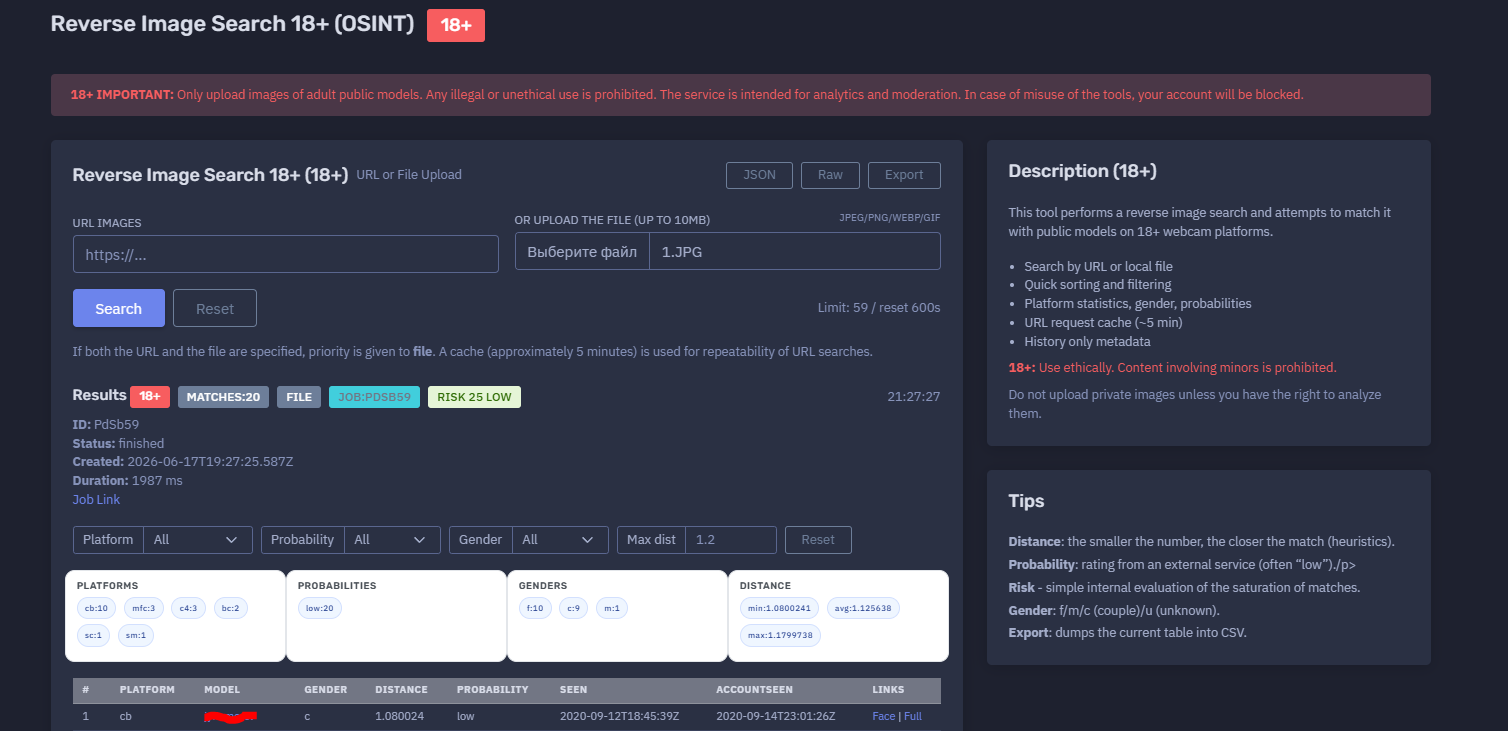Click Reset next to the Search button
The height and width of the screenshot is (731, 1508).
[215, 308]
